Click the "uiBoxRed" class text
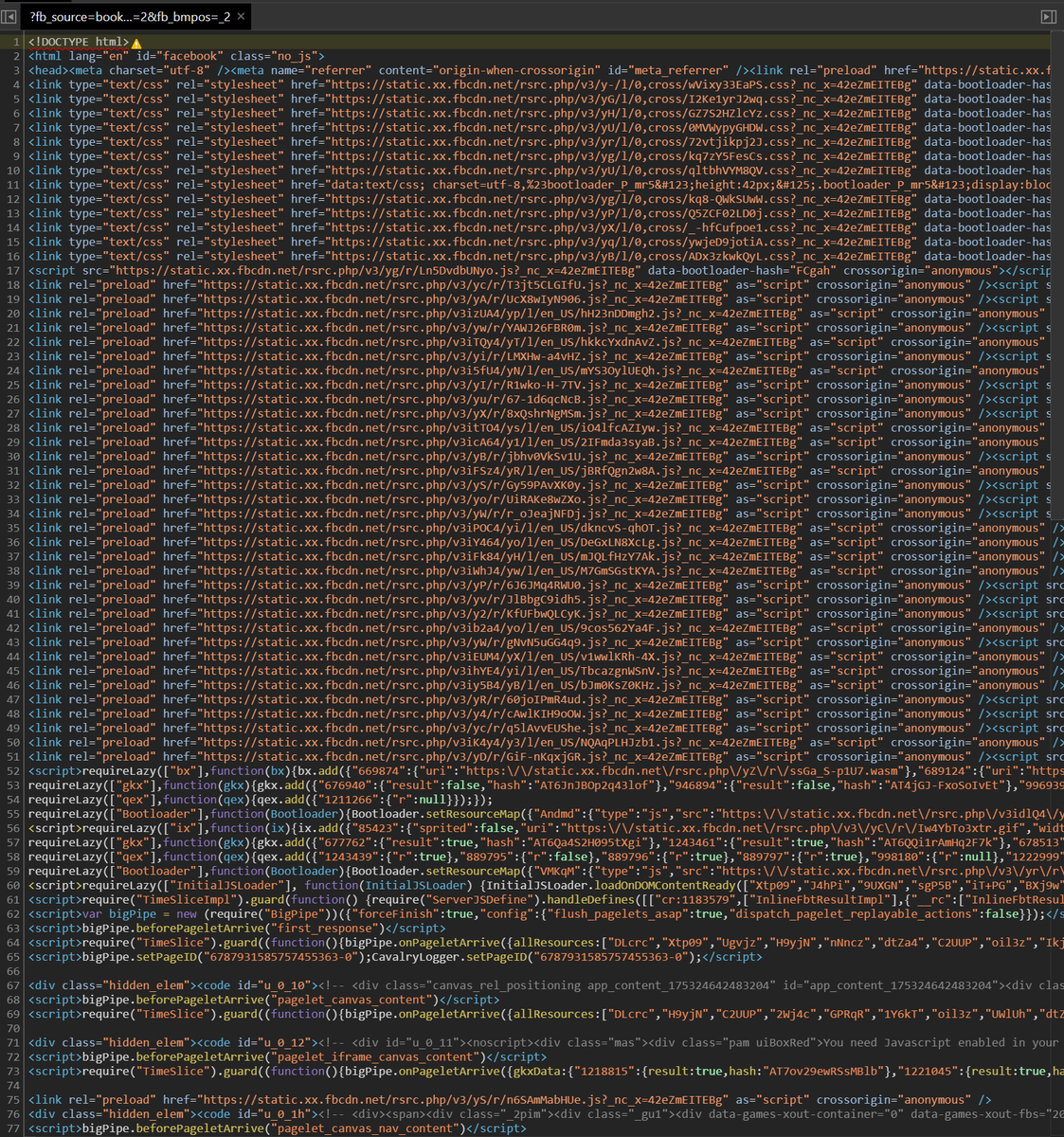The width and height of the screenshot is (1064, 1137). click(x=784, y=1043)
